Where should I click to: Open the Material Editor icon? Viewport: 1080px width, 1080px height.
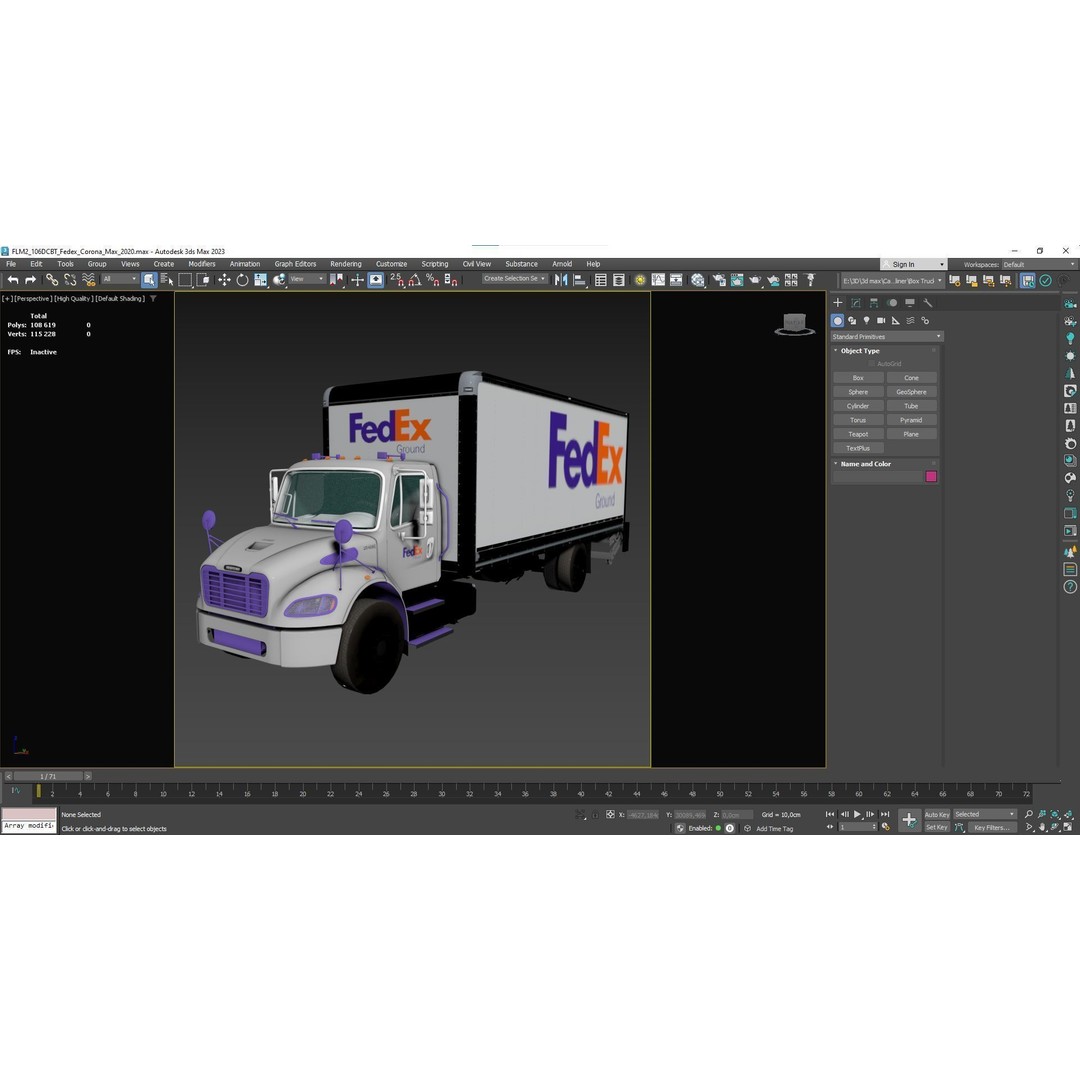pos(698,280)
